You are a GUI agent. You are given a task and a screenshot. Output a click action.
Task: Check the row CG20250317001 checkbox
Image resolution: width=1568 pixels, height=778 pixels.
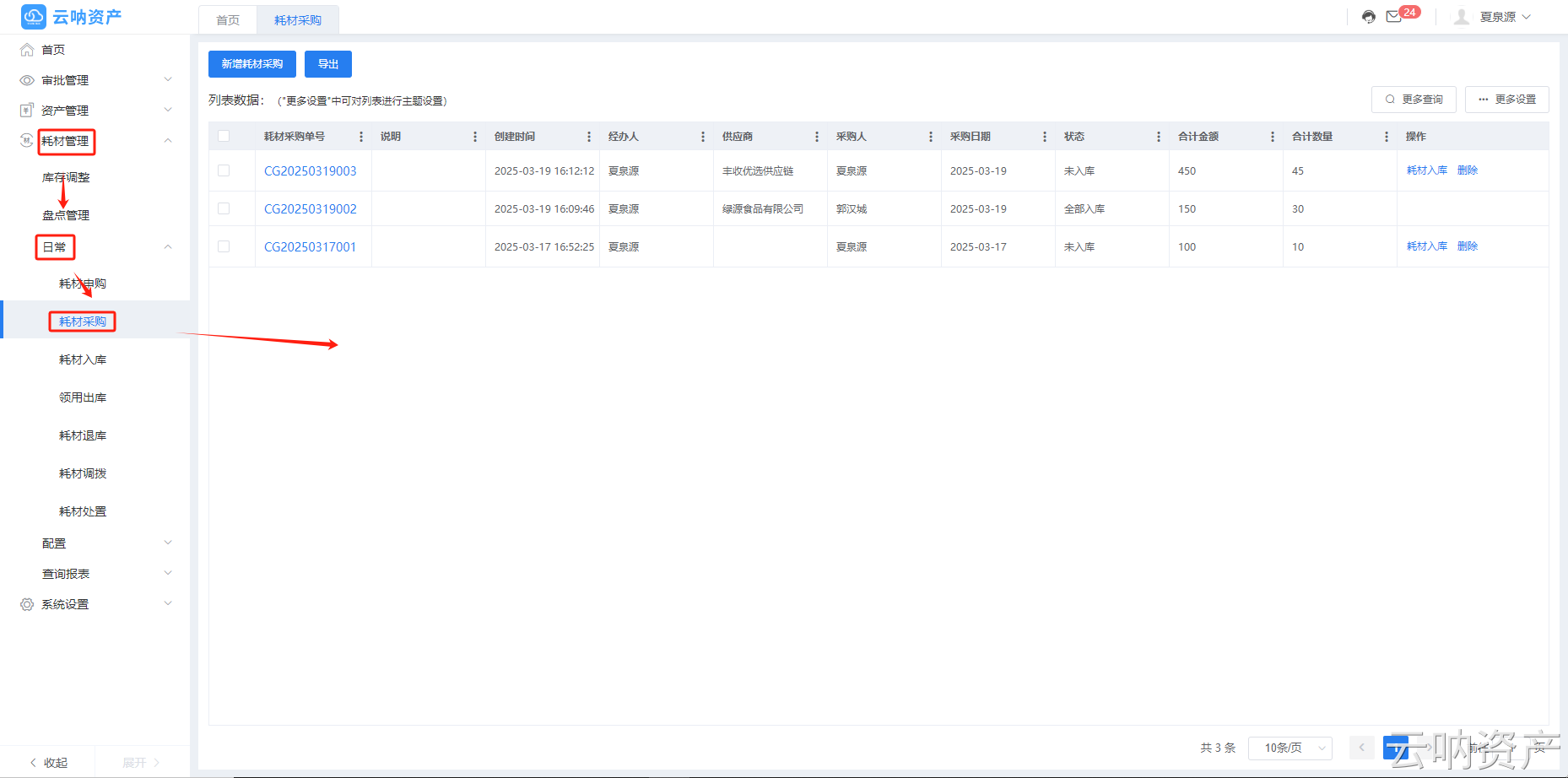tap(224, 246)
